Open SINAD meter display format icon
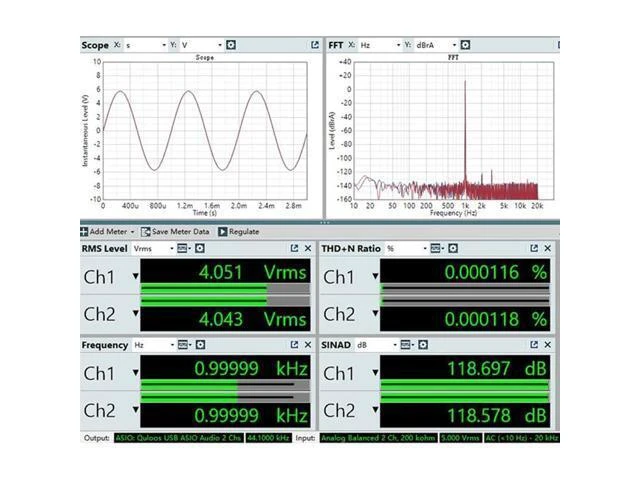640x480 pixels. click(x=405, y=345)
